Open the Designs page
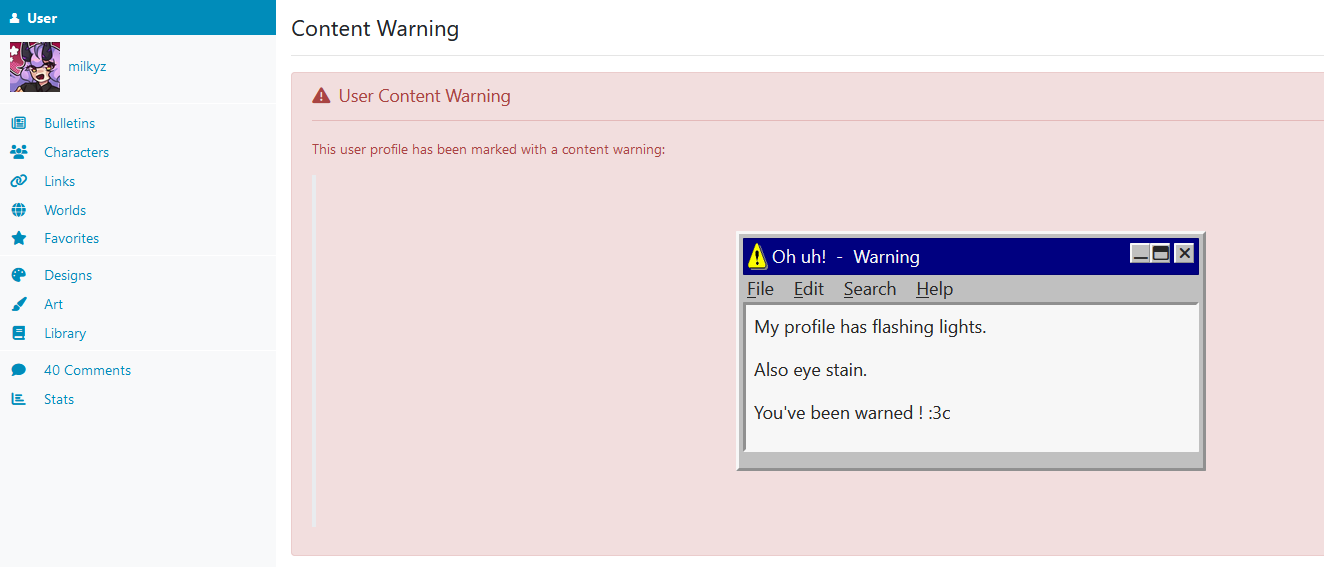Image resolution: width=1324 pixels, height=567 pixels. point(68,275)
